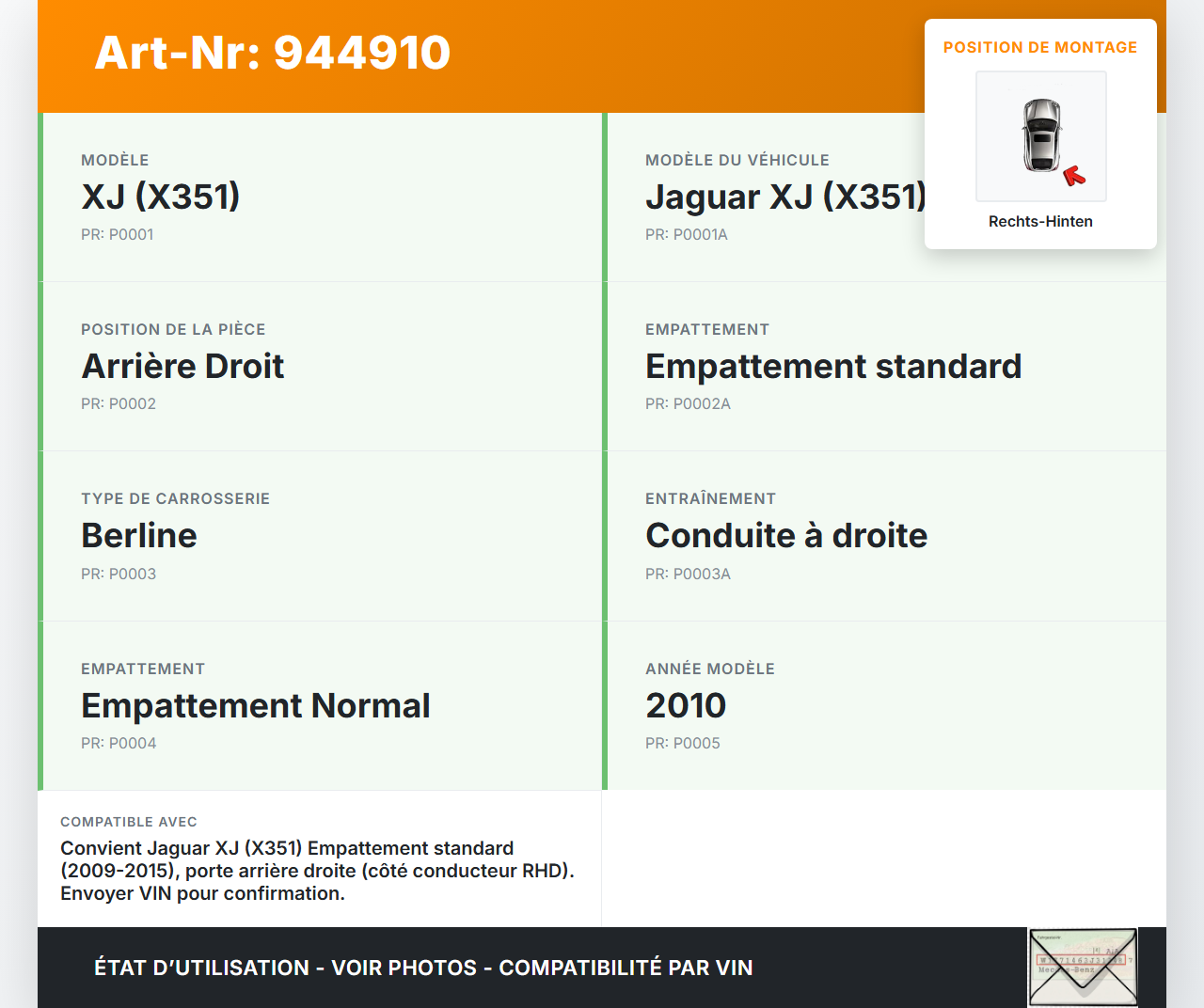Click the Conduite à droite value
This screenshot has width=1204, height=1008.
(785, 535)
